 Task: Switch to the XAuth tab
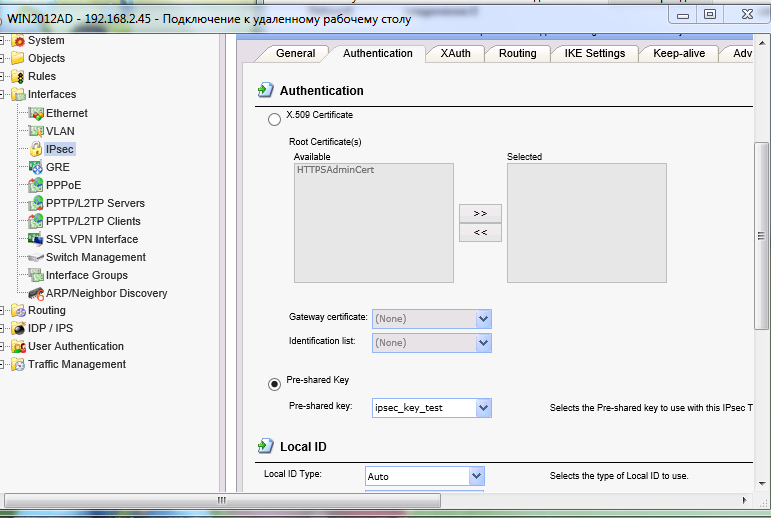tap(455, 54)
